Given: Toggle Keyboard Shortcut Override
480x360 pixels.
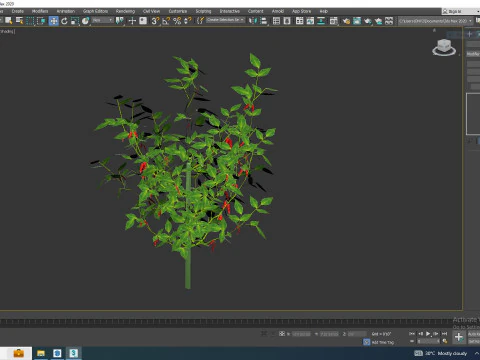Looking at the screenshot, I should coord(143,21).
